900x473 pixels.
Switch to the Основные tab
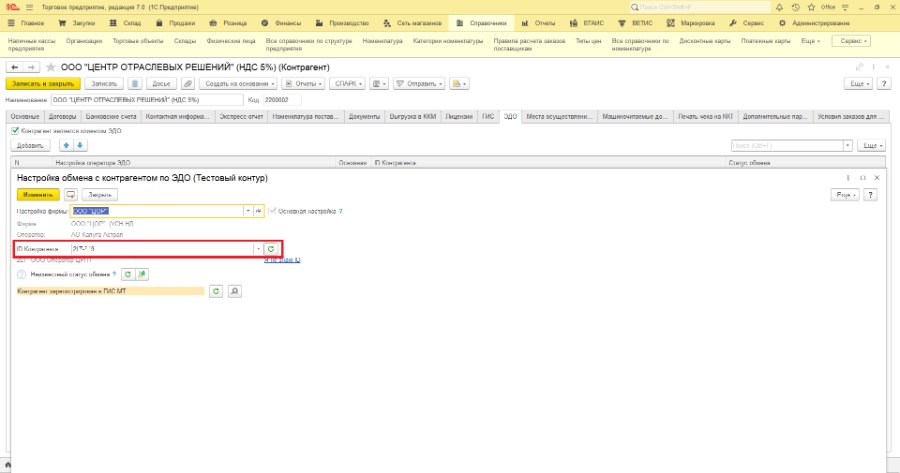[25, 117]
